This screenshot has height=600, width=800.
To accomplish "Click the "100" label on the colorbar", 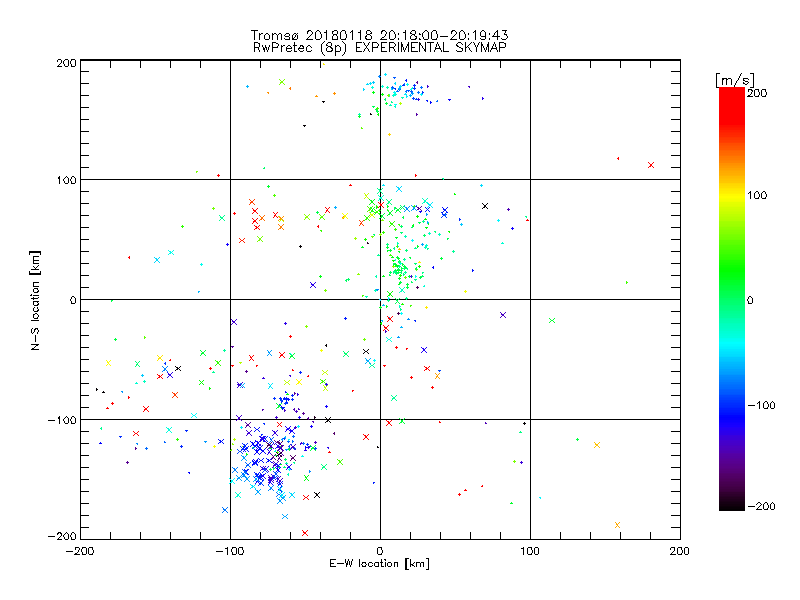I will [x=757, y=195].
